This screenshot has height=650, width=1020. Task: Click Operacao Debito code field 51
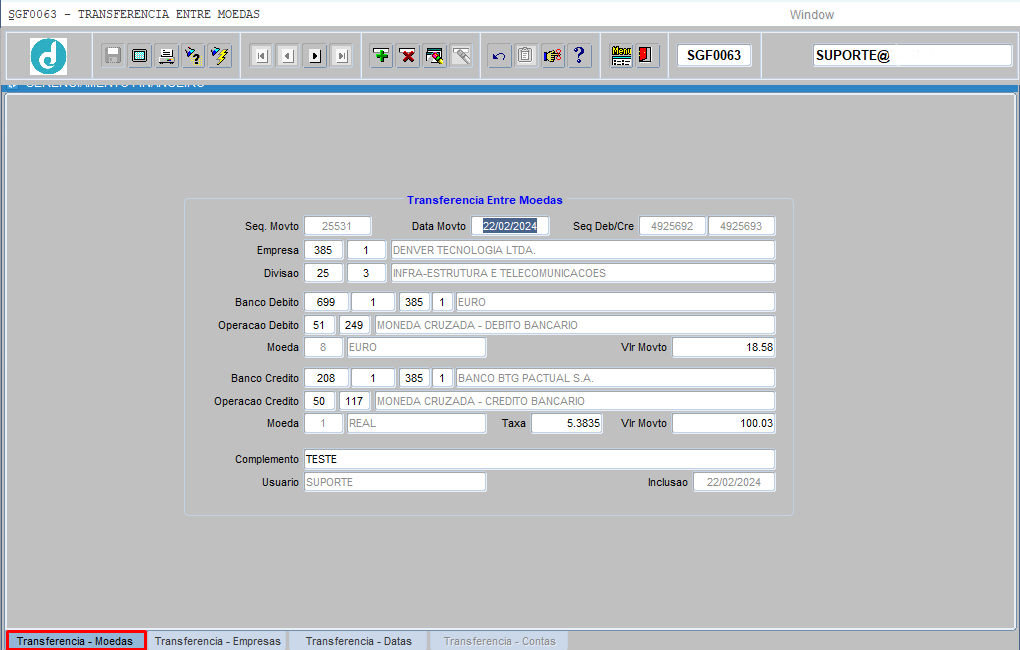click(319, 325)
